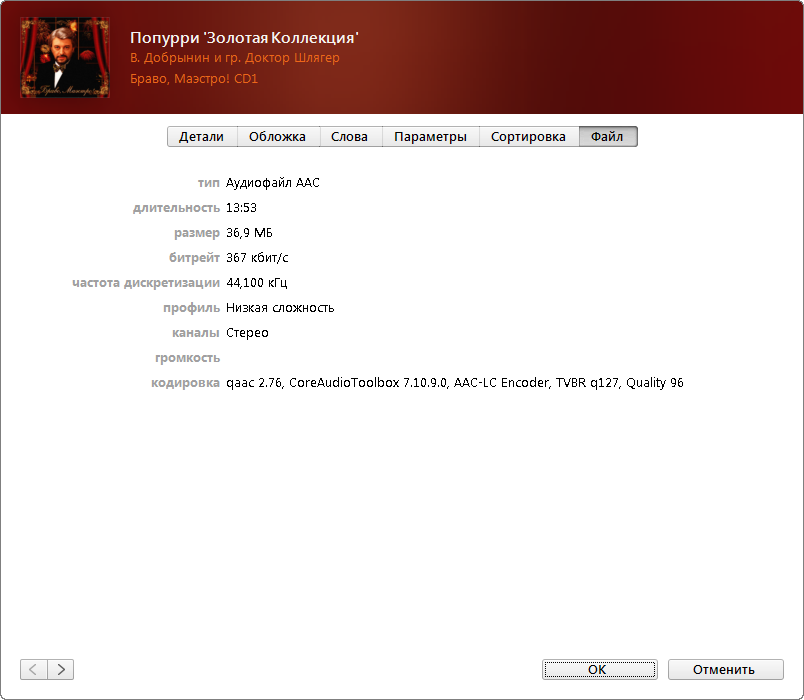Click the duration value 13:53
804x700 pixels.
coord(241,208)
